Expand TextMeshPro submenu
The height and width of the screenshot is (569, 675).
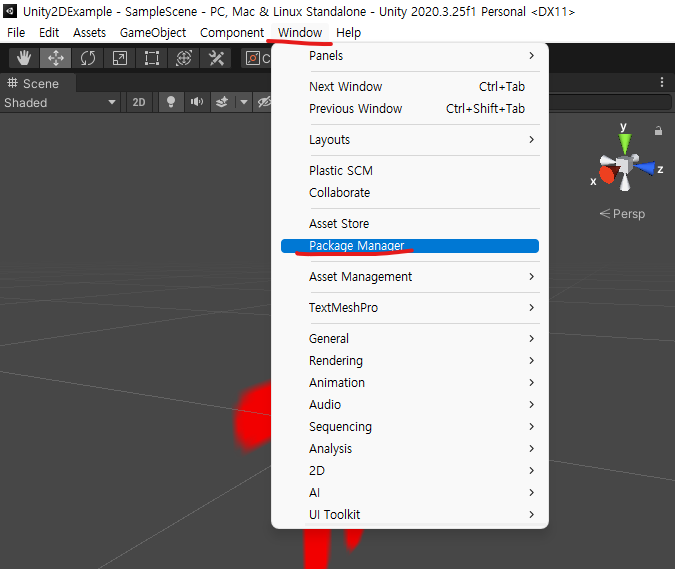pos(410,307)
